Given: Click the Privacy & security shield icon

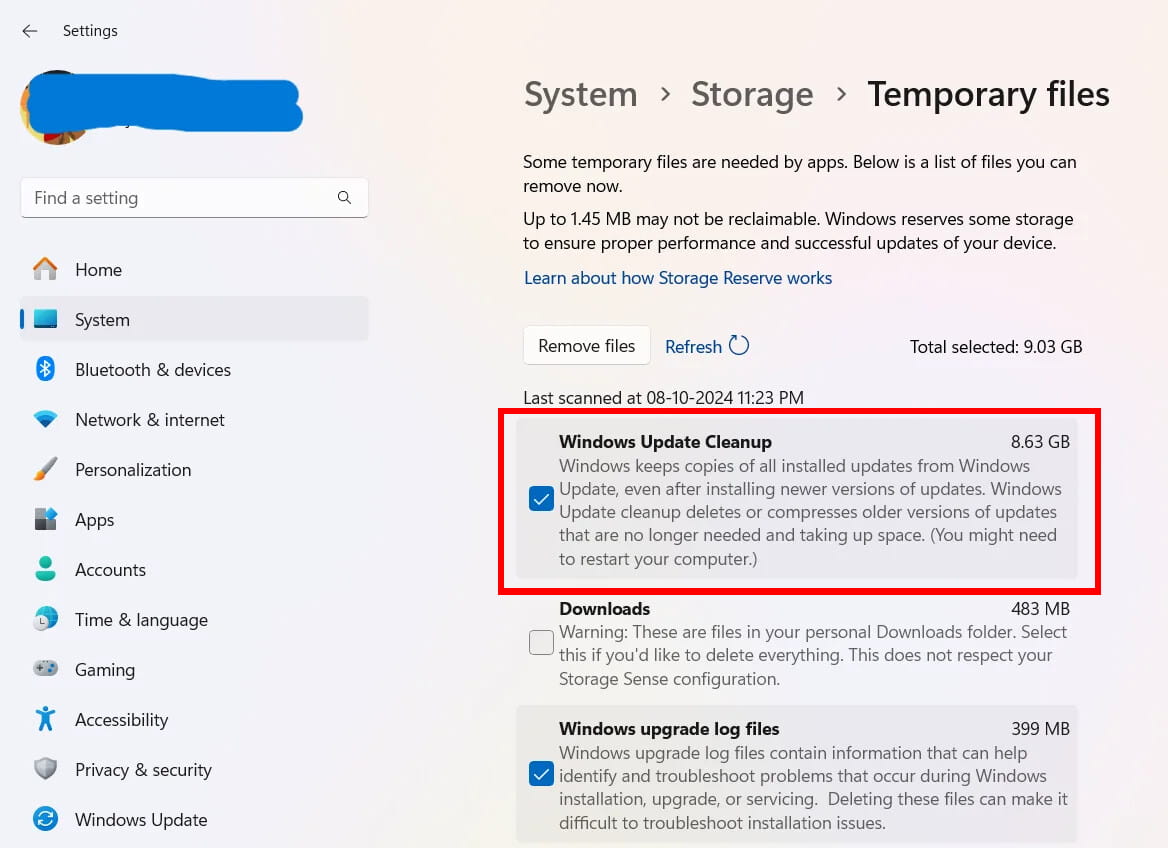Looking at the screenshot, I should (x=45, y=768).
